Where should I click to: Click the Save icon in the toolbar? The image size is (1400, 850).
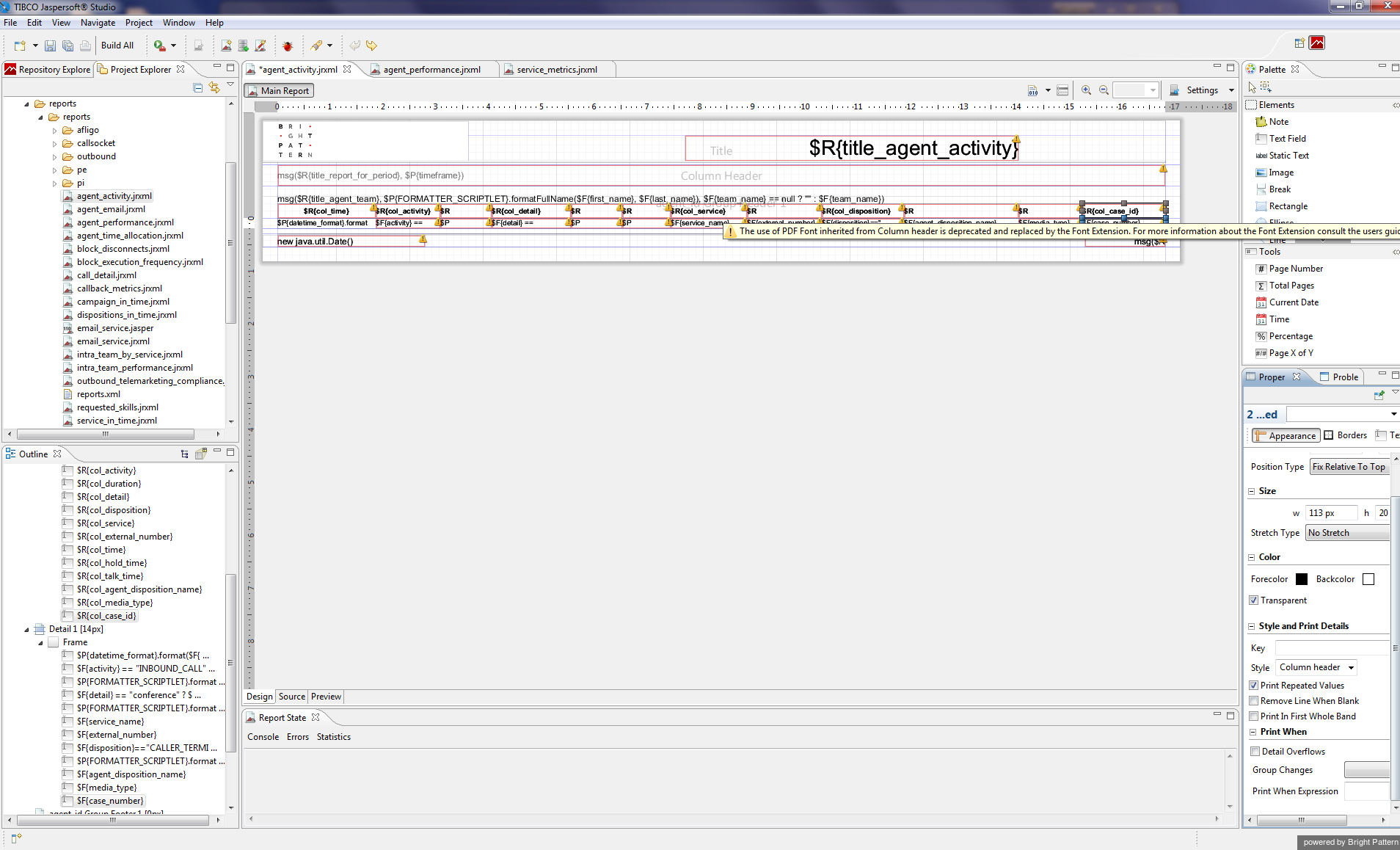coord(50,46)
